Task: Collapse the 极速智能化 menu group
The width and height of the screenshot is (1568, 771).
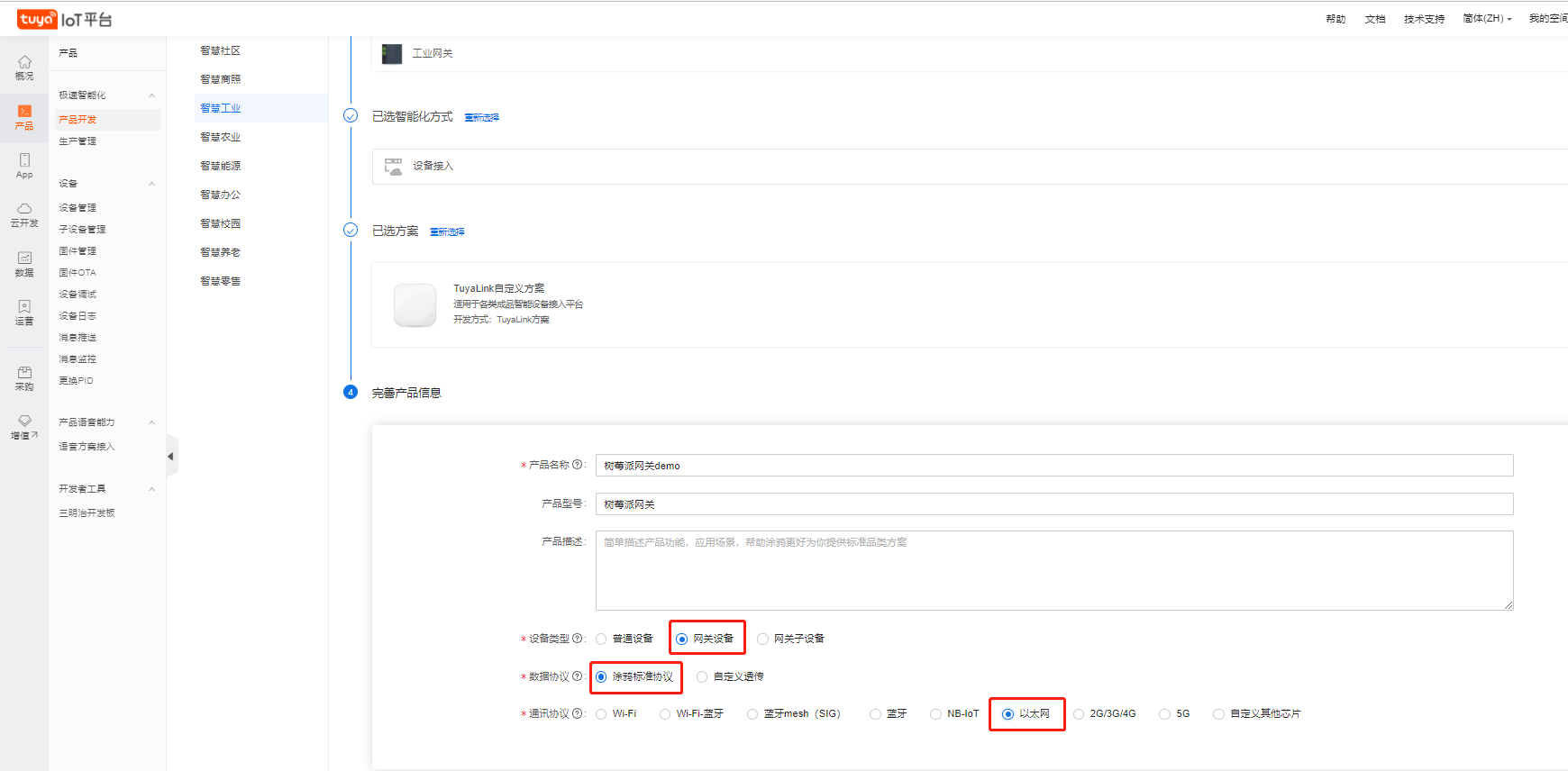Action: pyautogui.click(x=151, y=95)
